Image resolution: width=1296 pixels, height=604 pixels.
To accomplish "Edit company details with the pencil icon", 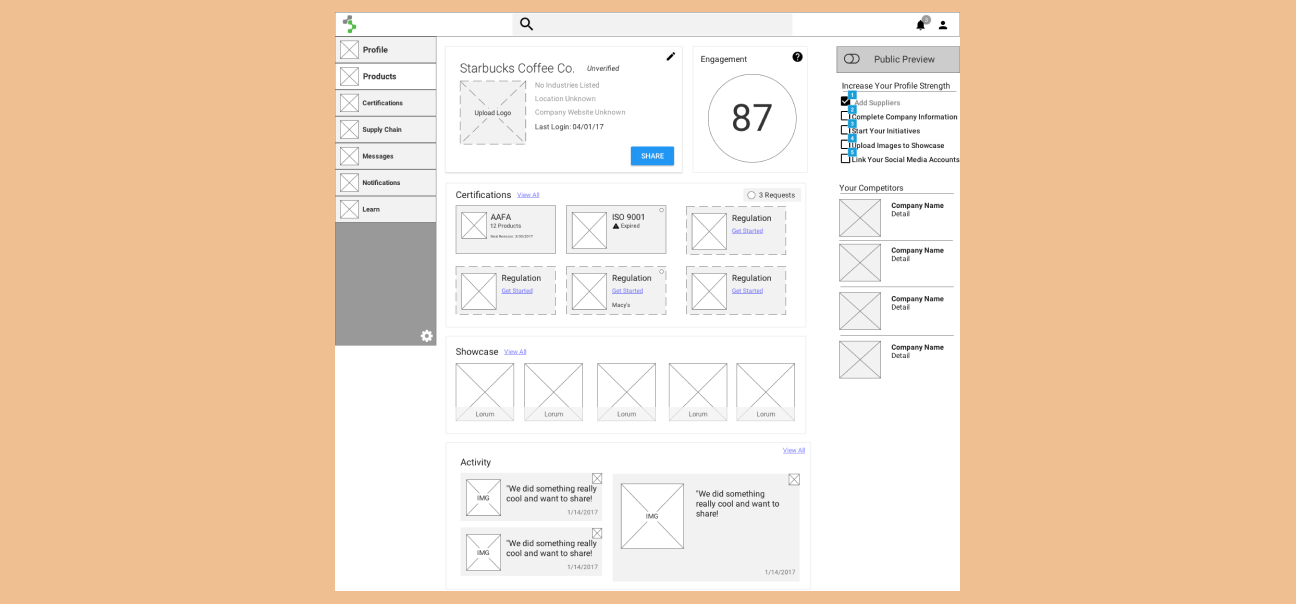I will point(671,57).
